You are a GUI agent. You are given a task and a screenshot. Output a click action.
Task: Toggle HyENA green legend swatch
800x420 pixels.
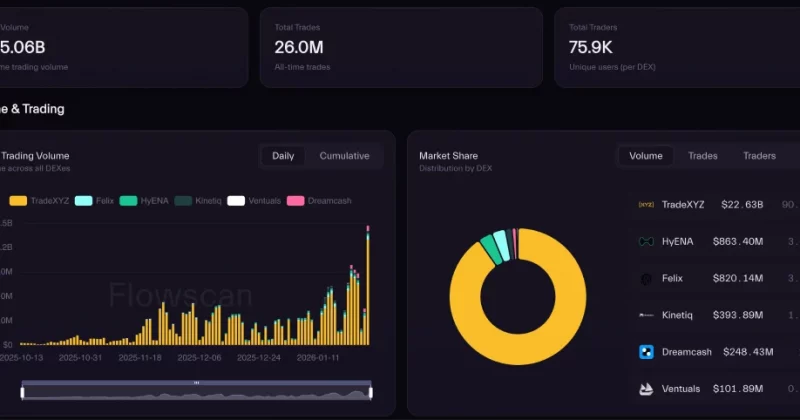click(128, 201)
